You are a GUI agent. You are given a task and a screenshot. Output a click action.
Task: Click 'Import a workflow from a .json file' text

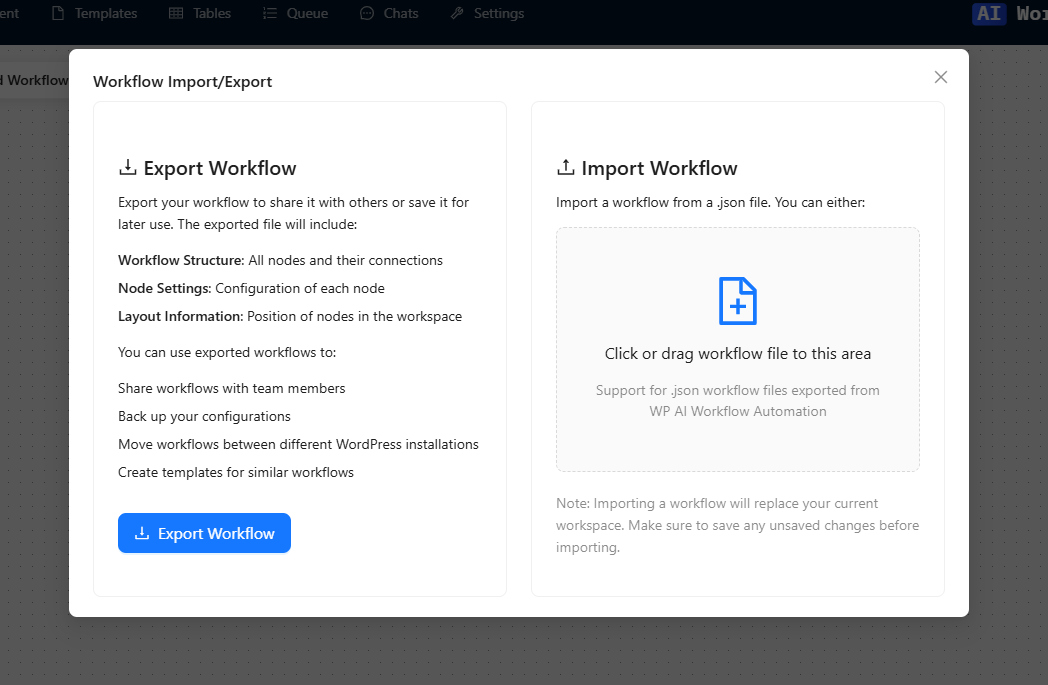pos(710,202)
